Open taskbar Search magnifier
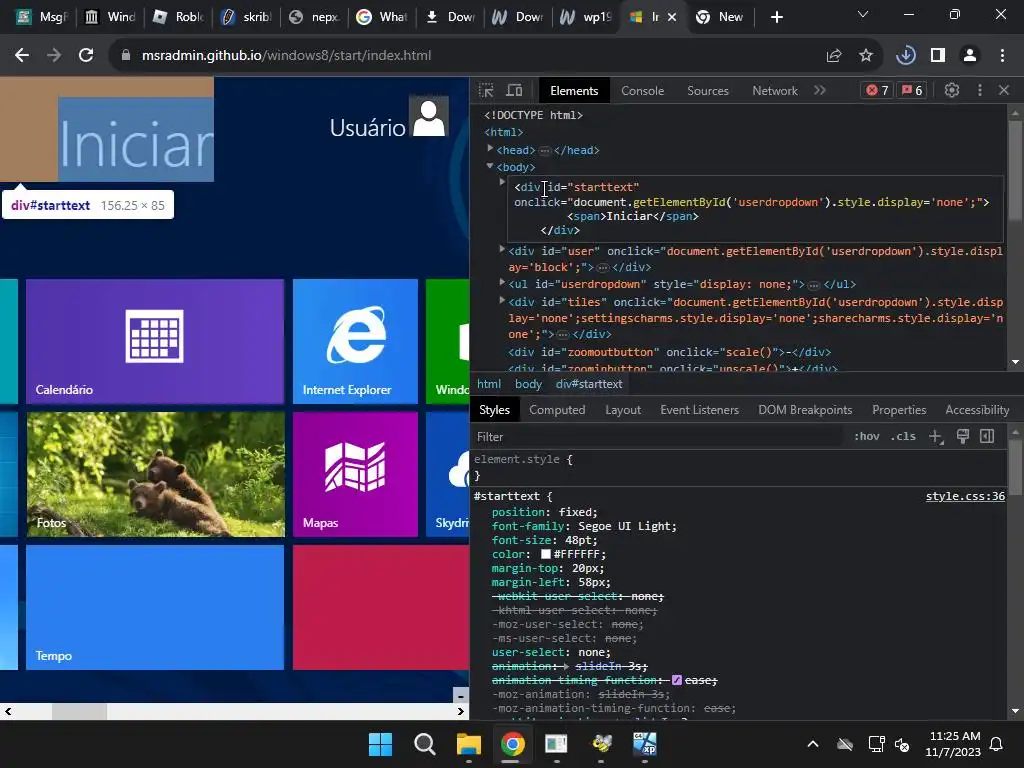1024x768 pixels. pos(424,744)
